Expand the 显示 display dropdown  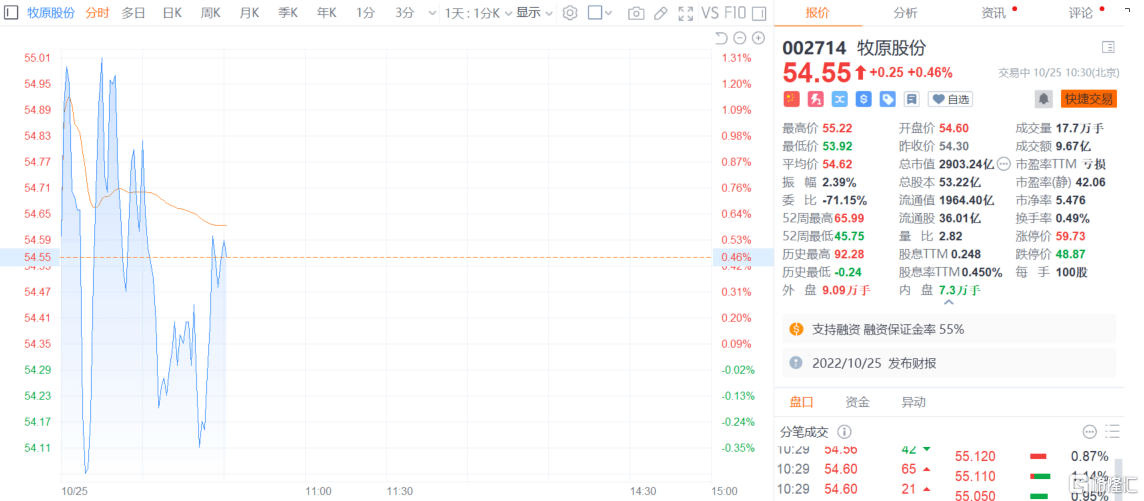pyautogui.click(x=533, y=13)
